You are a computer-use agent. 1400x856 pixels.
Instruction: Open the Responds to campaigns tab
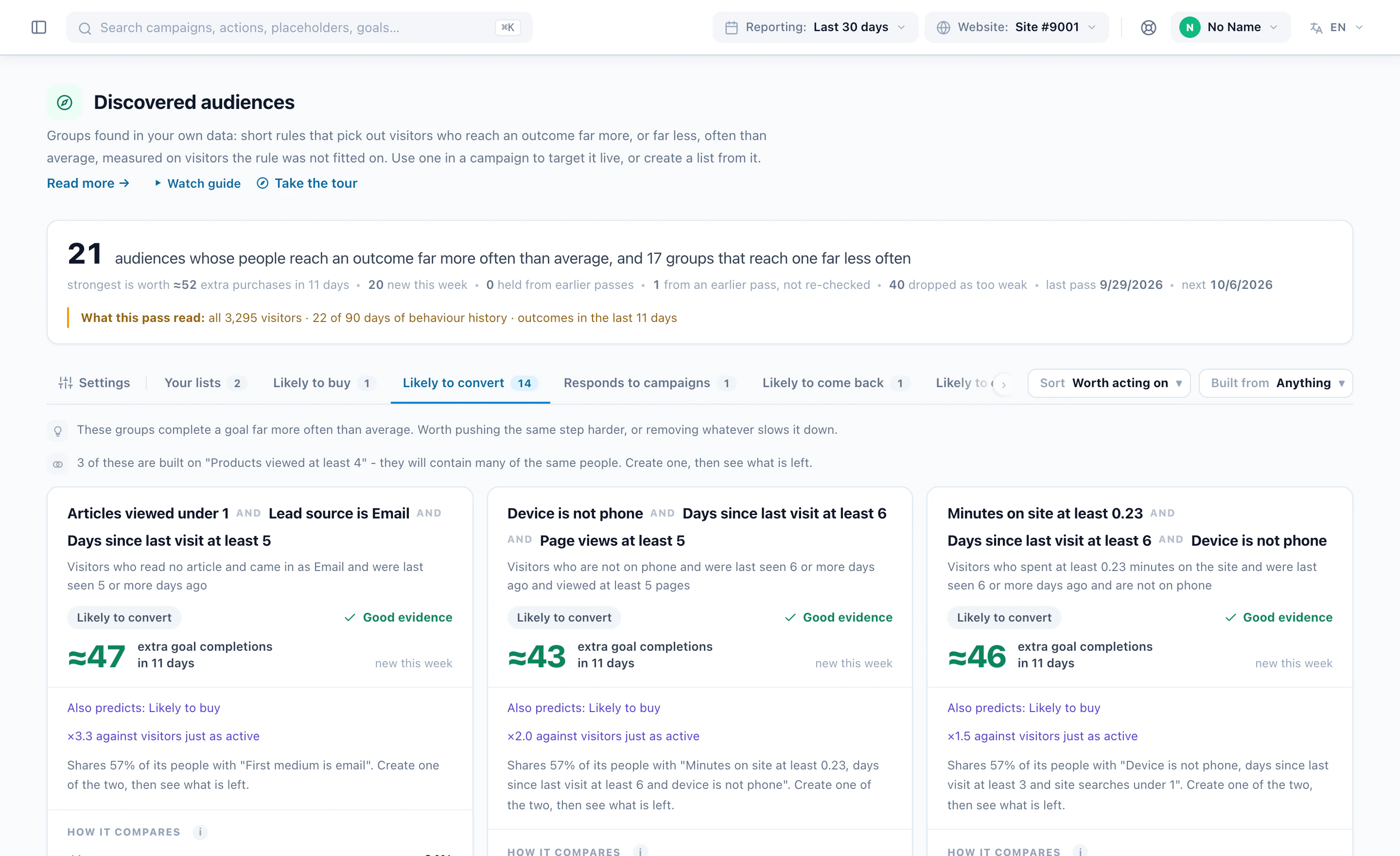pyautogui.click(x=649, y=383)
